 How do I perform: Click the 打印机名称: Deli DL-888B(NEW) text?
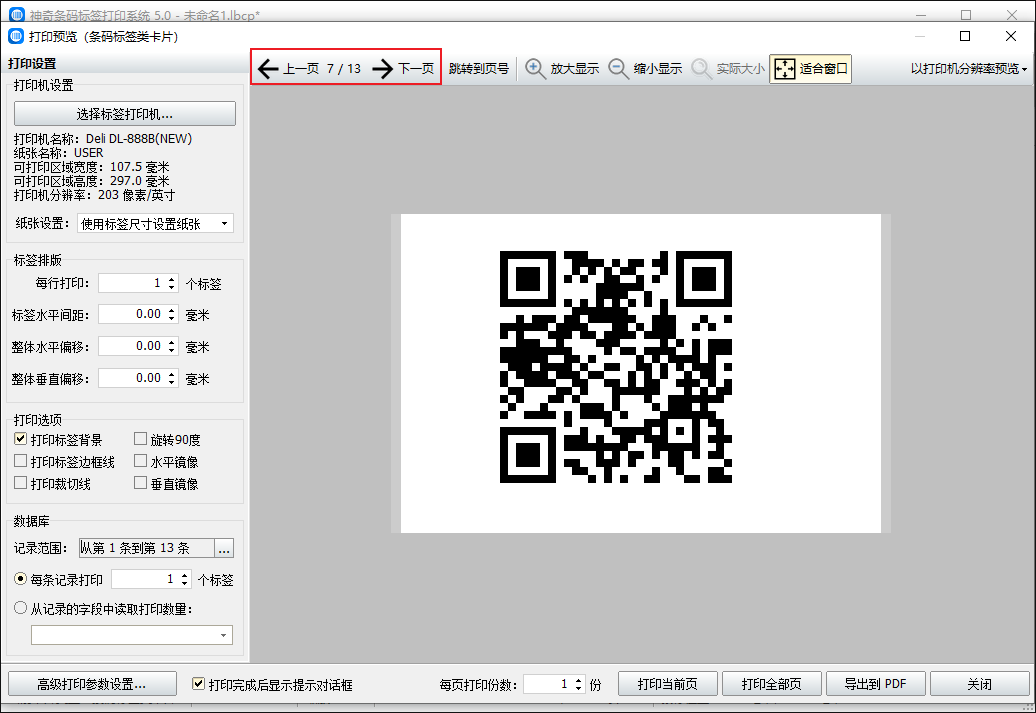pyautogui.click(x=103, y=139)
